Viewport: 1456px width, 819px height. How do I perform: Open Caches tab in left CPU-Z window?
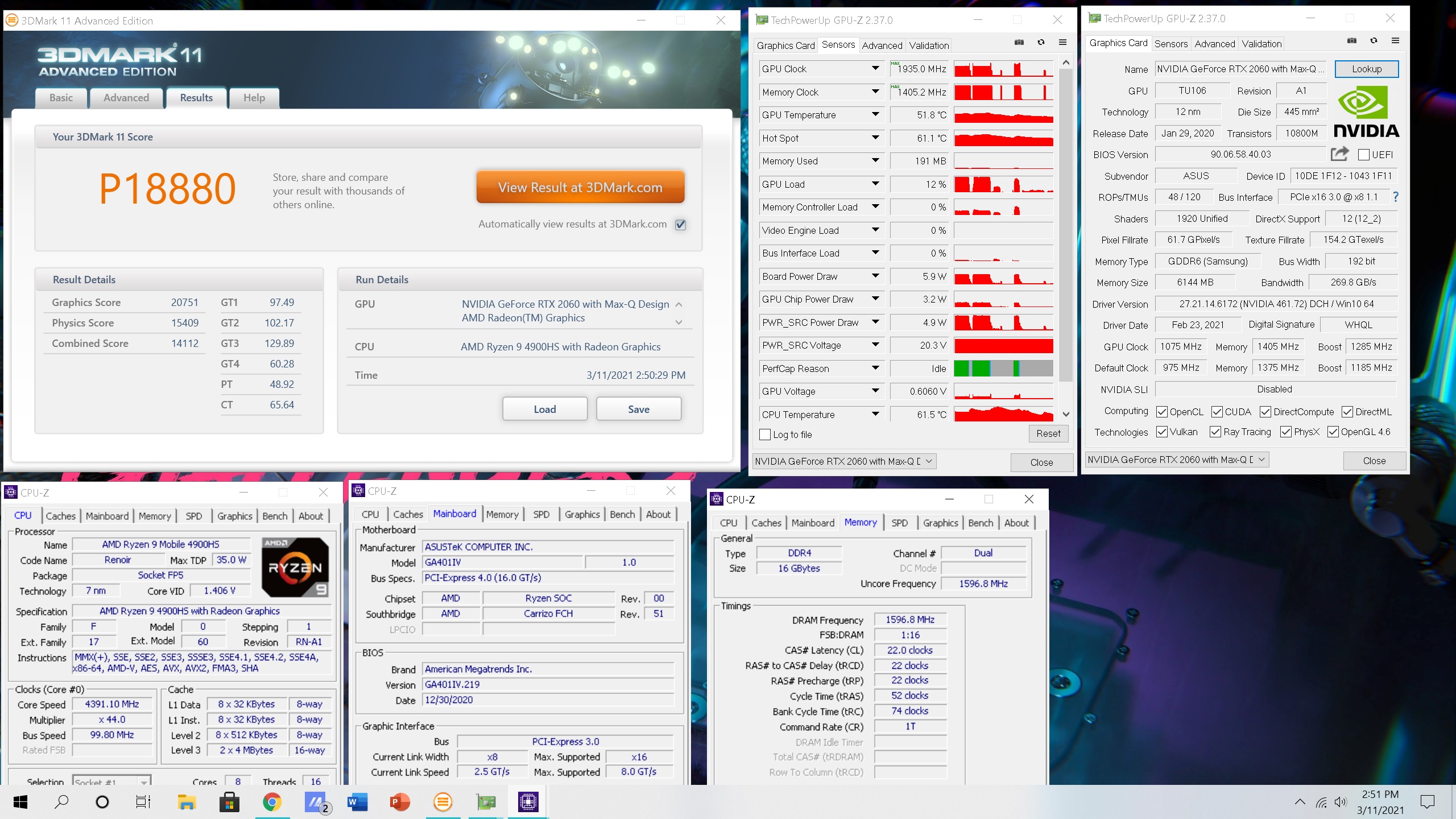[60, 516]
